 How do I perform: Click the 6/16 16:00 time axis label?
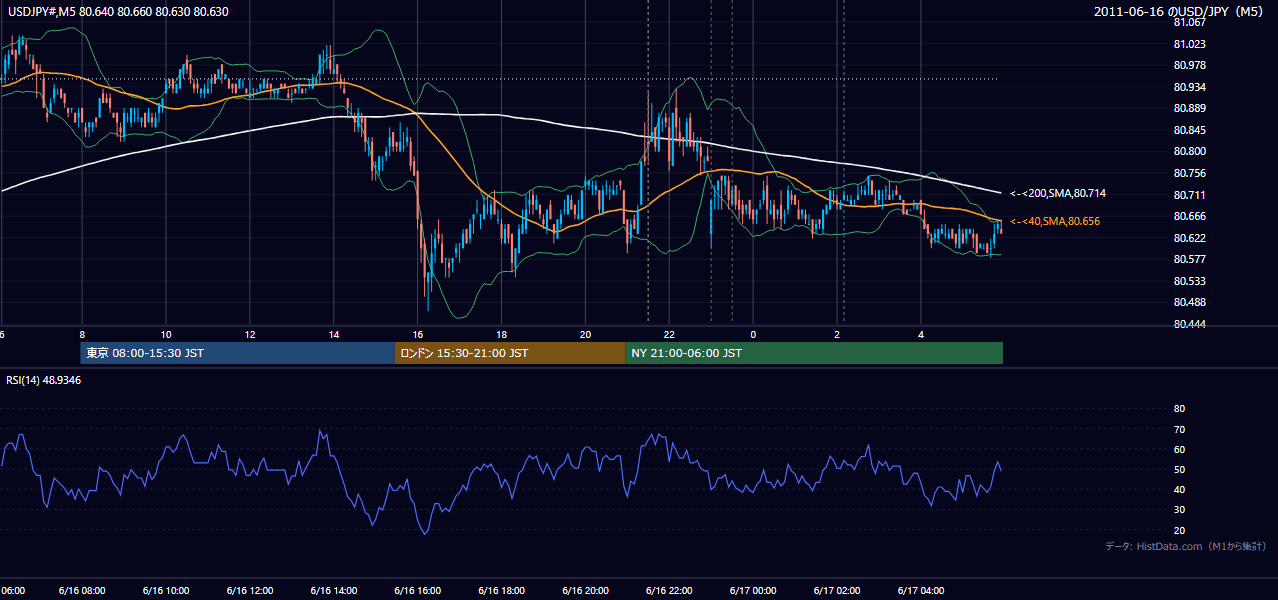(418, 590)
